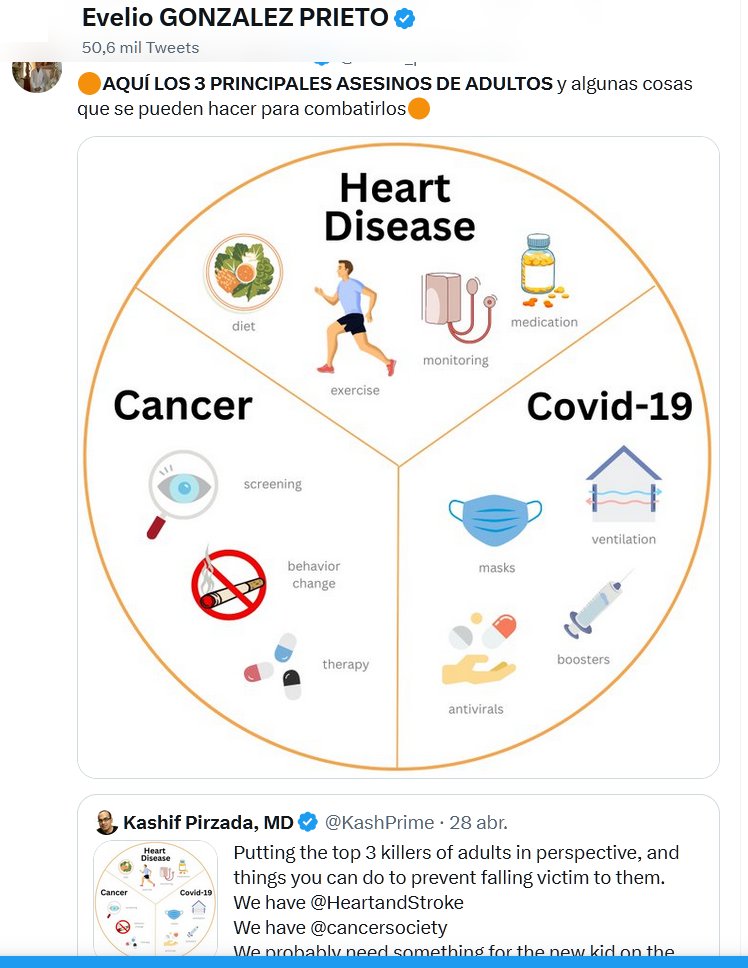This screenshot has width=748, height=968.
Task: Click Kashif Pirzada's small avatar
Action: point(105,823)
